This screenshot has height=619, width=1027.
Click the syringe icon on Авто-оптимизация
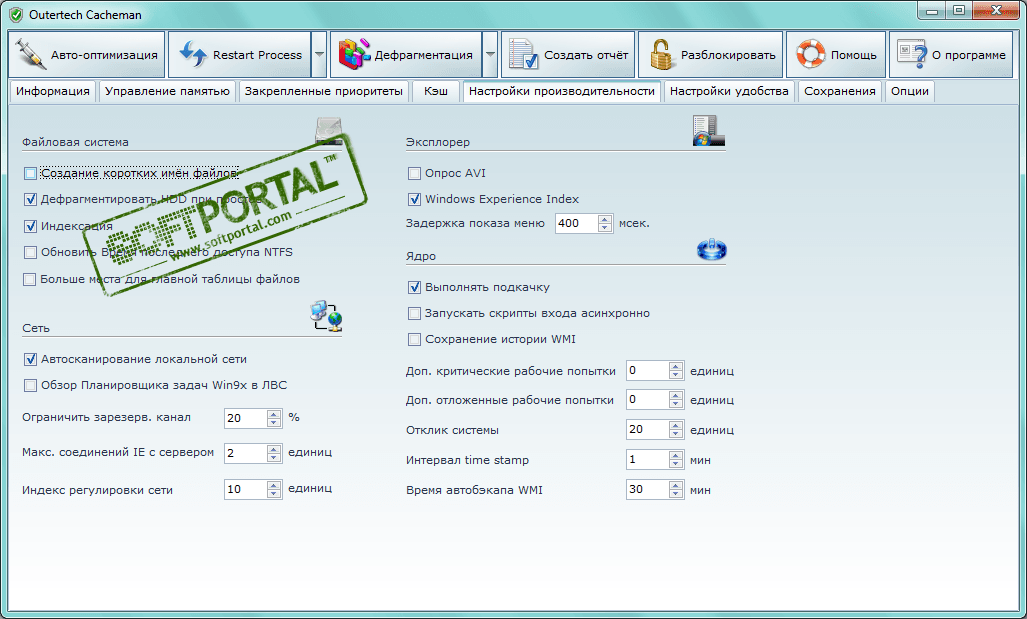coord(30,55)
